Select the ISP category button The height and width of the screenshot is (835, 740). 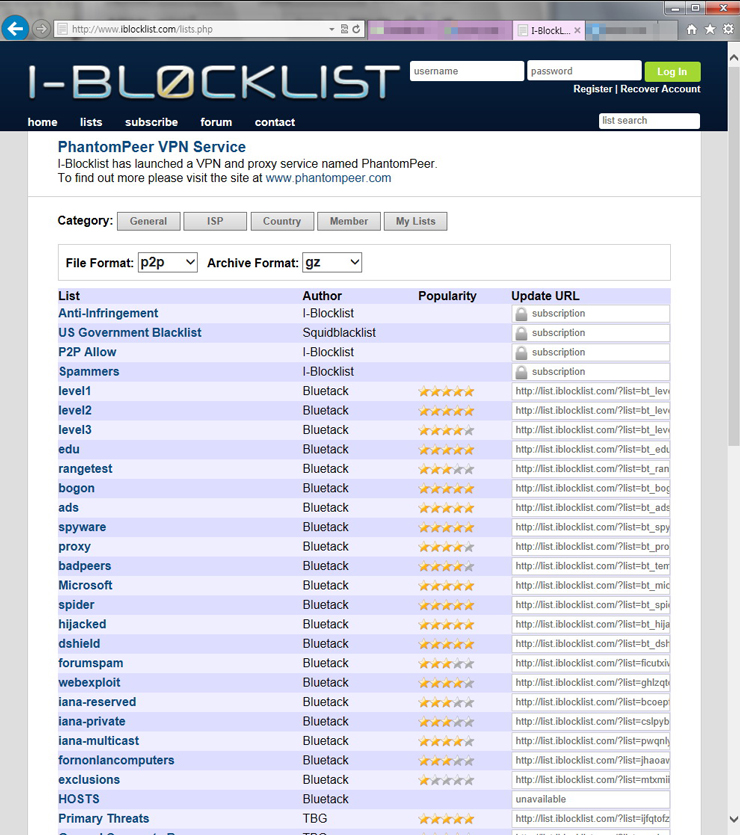pyautogui.click(x=215, y=222)
